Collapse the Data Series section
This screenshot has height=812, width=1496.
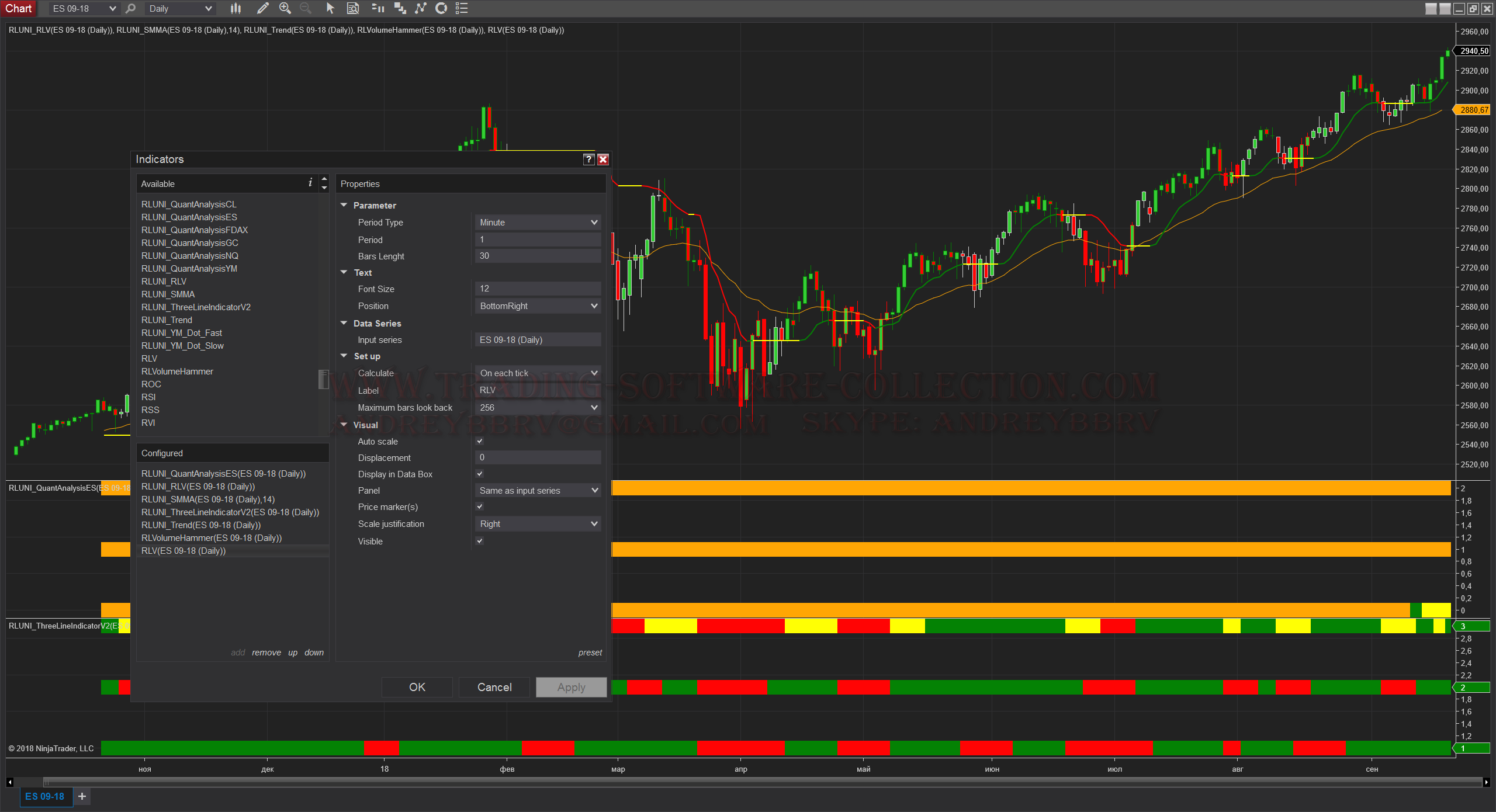tap(344, 324)
